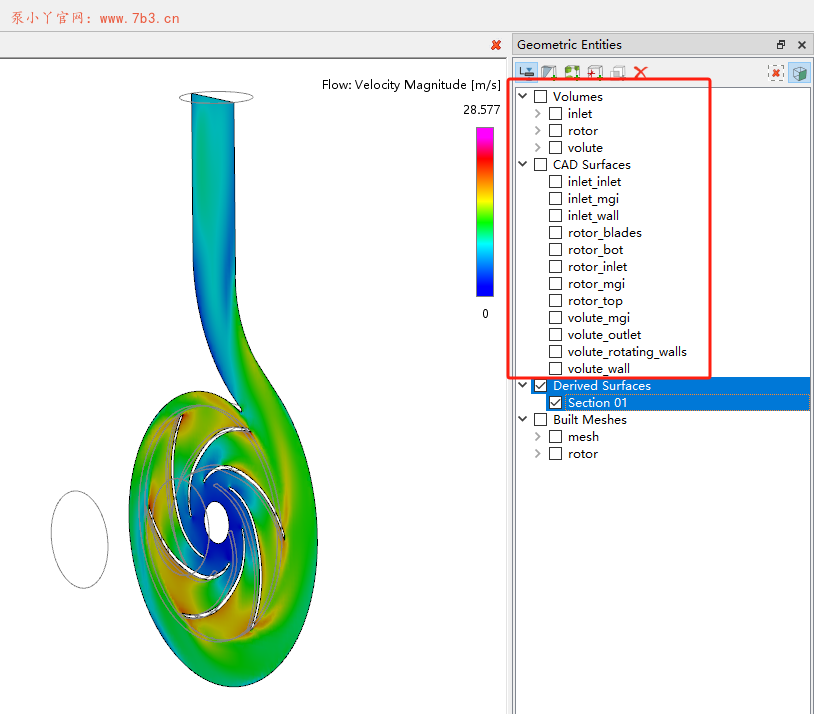The width and height of the screenshot is (814, 714).
Task: Select the volute_outlet tree item label
Action: [x=604, y=335]
